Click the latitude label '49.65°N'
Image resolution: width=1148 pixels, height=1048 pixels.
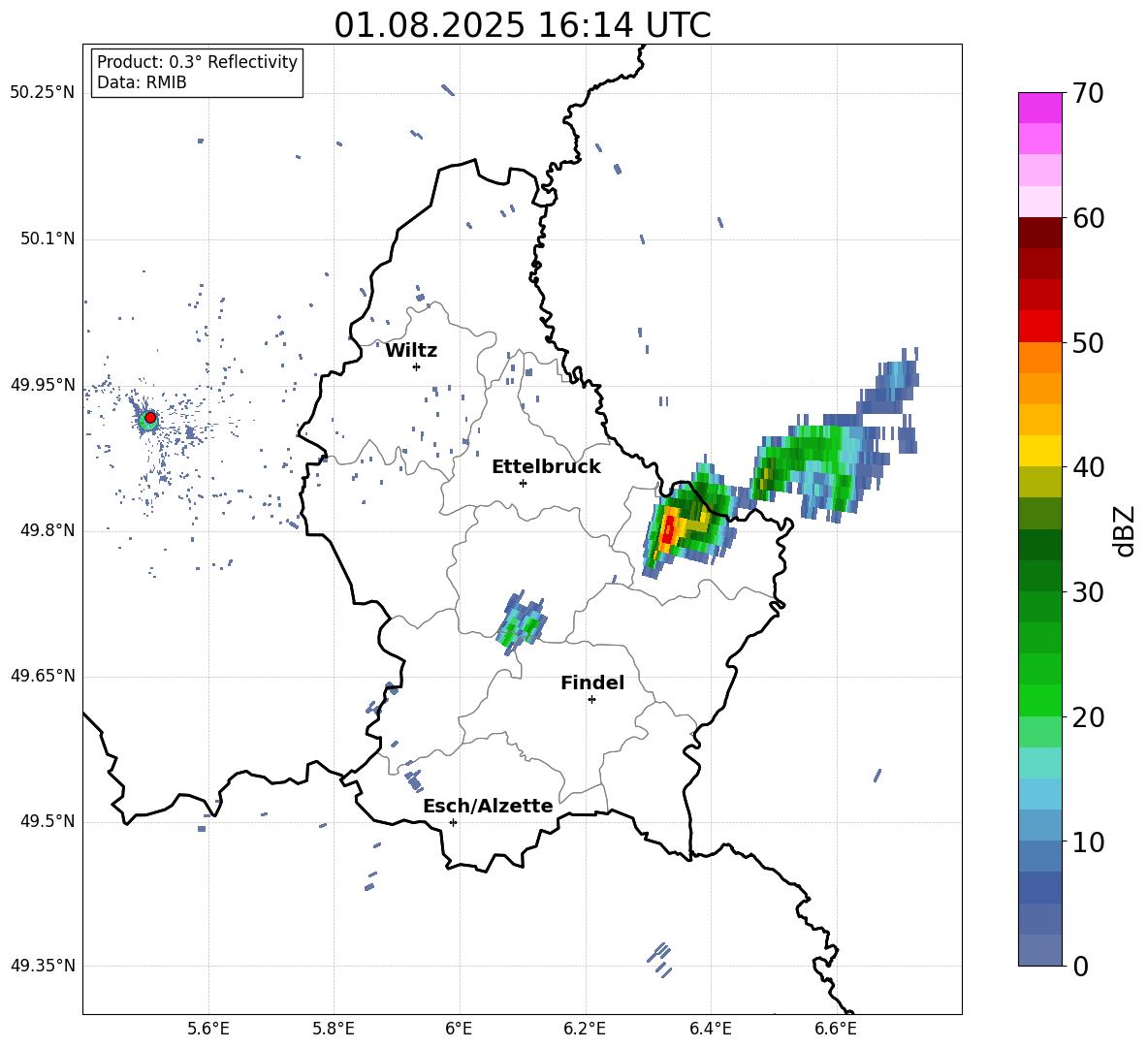(x=43, y=676)
